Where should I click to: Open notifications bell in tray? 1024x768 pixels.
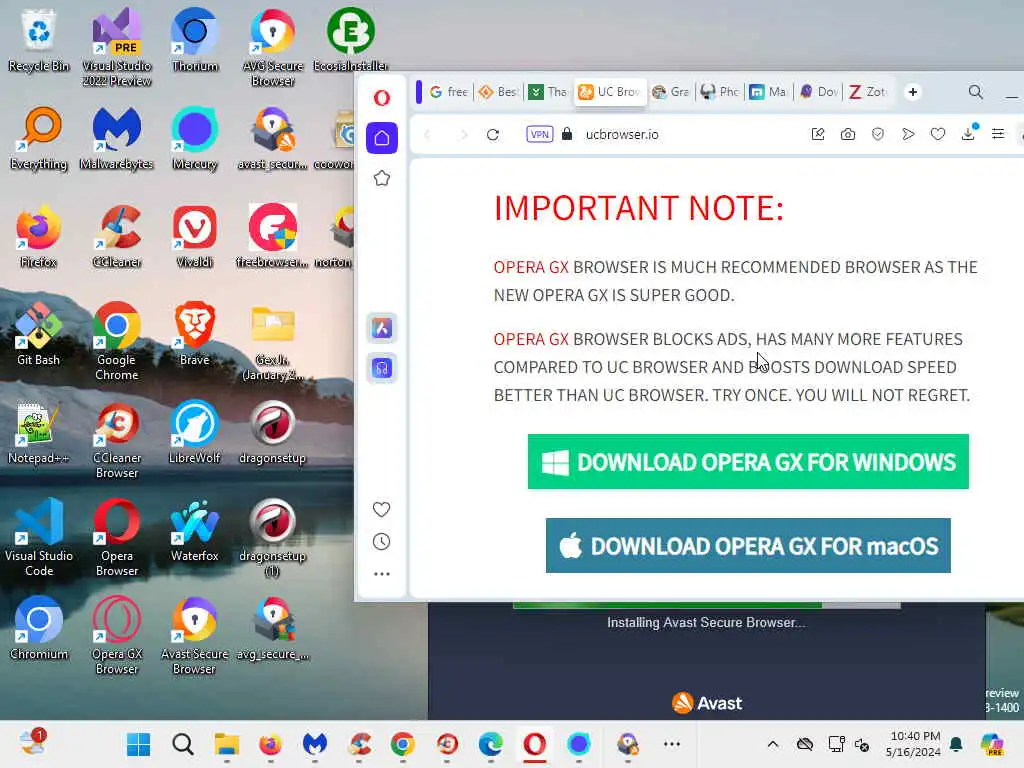point(956,744)
